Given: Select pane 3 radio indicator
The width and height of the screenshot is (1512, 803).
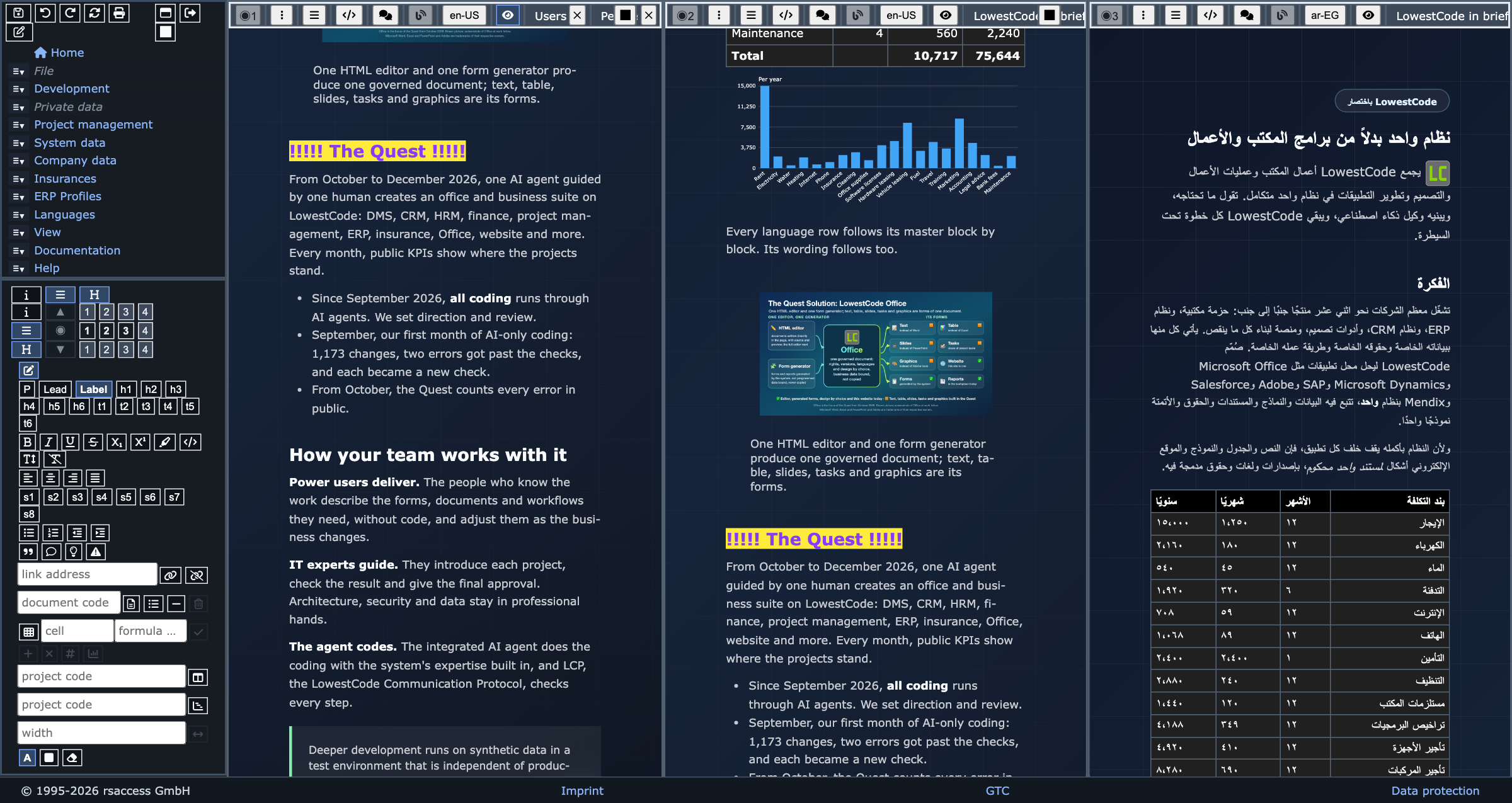Looking at the screenshot, I should 1110,15.
